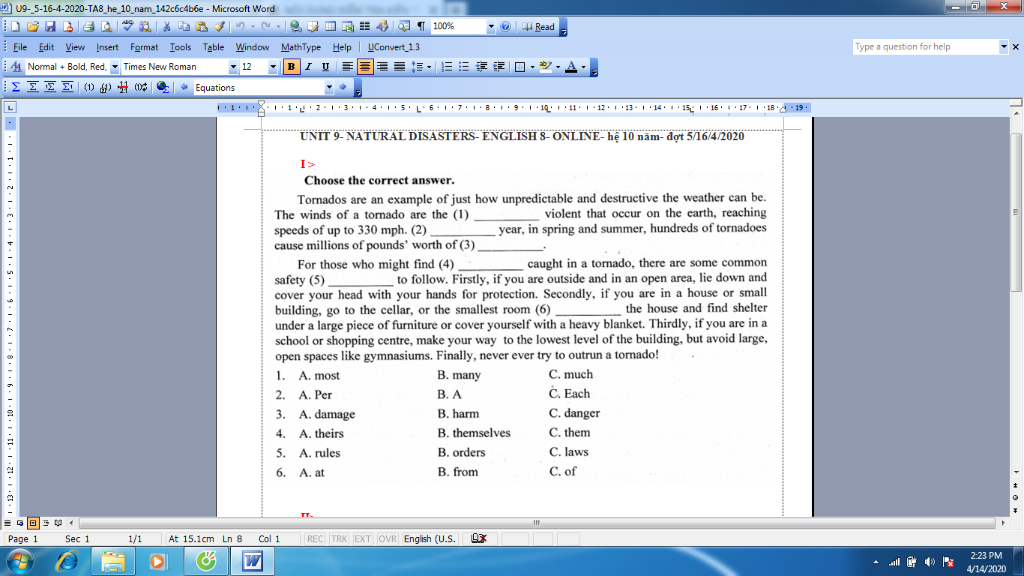This screenshot has height=576, width=1024.
Task: Paste from clipboard
Action: pos(202,27)
